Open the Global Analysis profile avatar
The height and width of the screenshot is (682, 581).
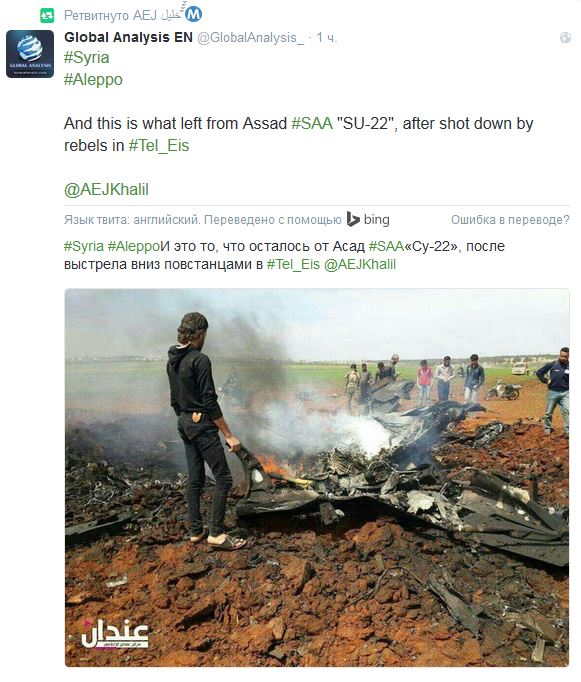30,54
